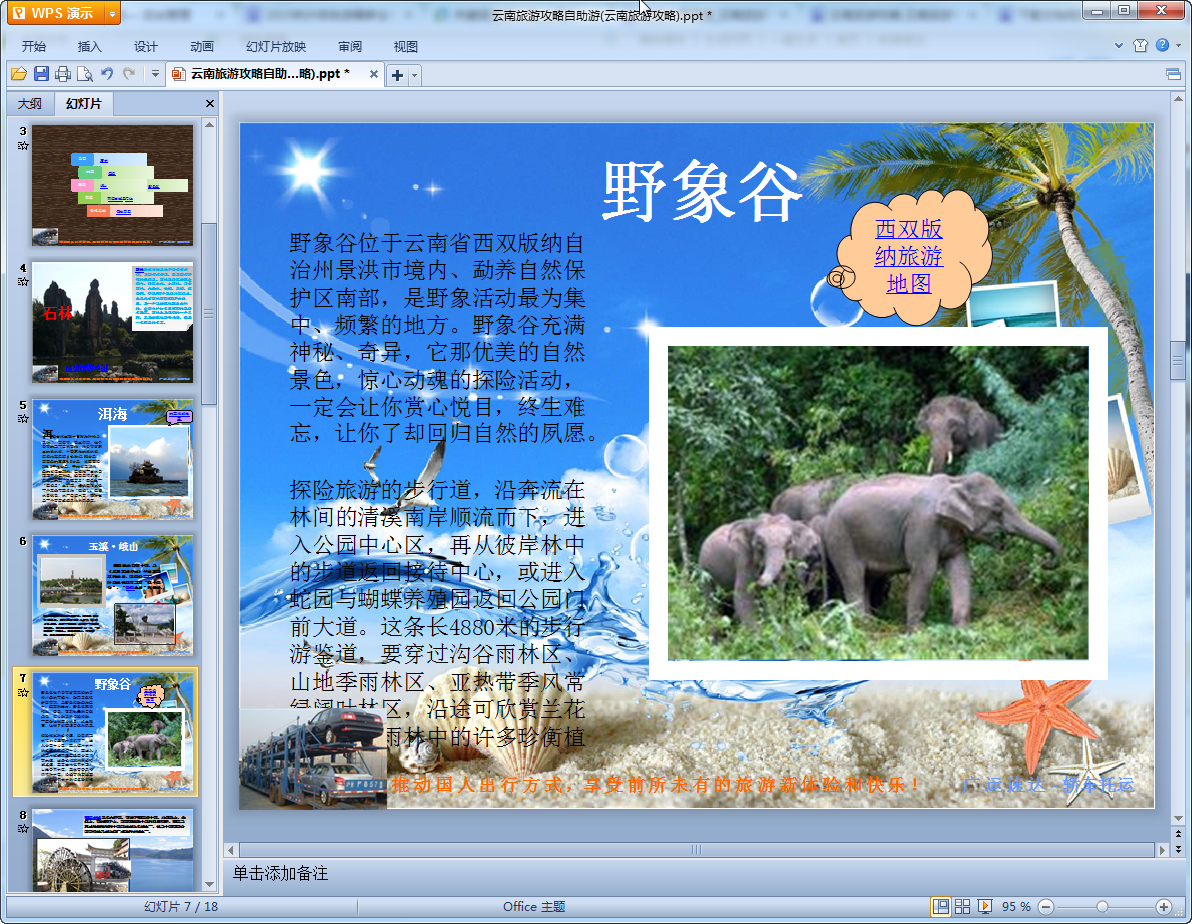Select the elephant photo on the slide
Viewport: 1192px width, 924px height.
878,503
